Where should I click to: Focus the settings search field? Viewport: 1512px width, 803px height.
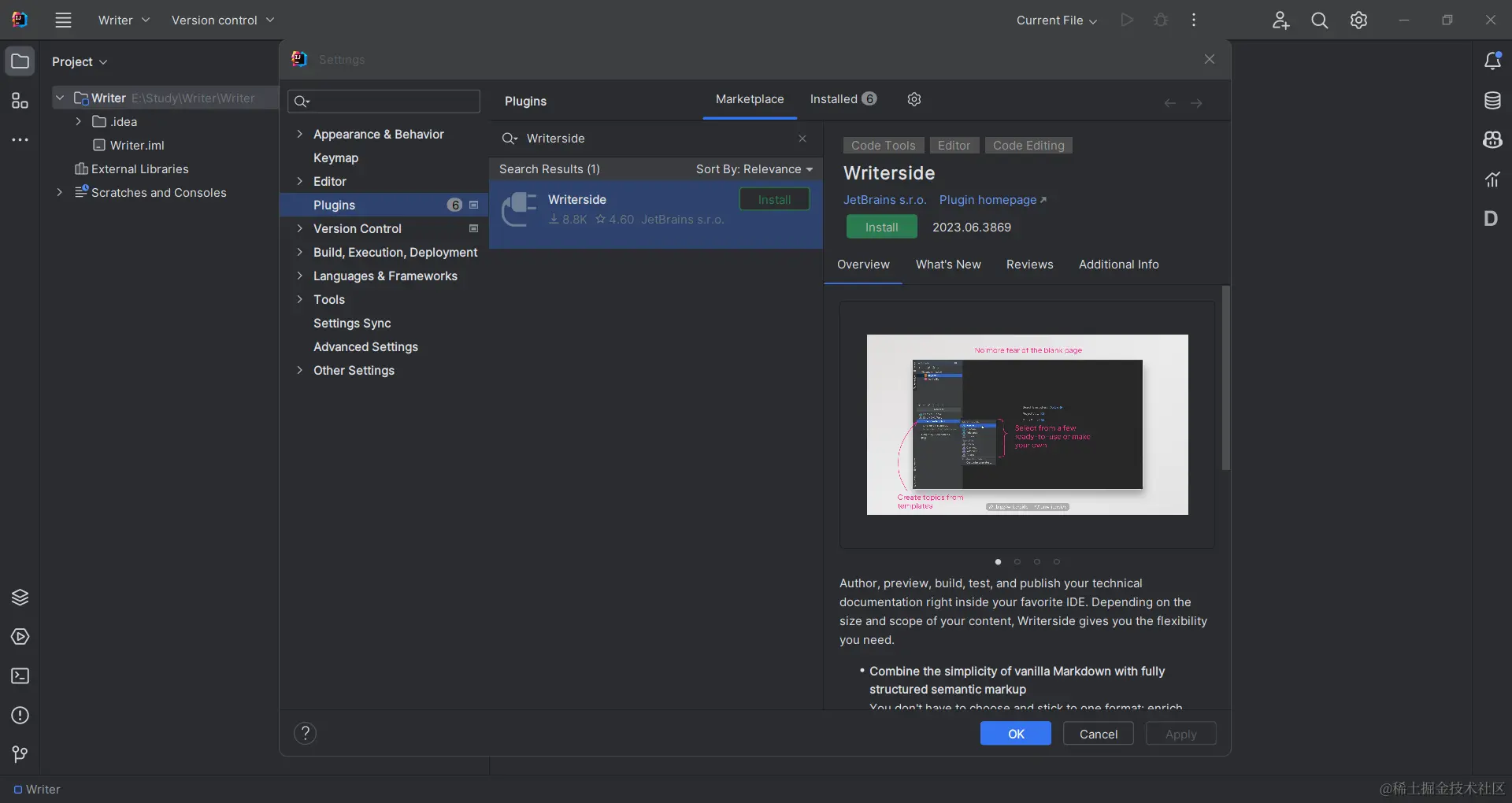pyautogui.click(x=384, y=101)
